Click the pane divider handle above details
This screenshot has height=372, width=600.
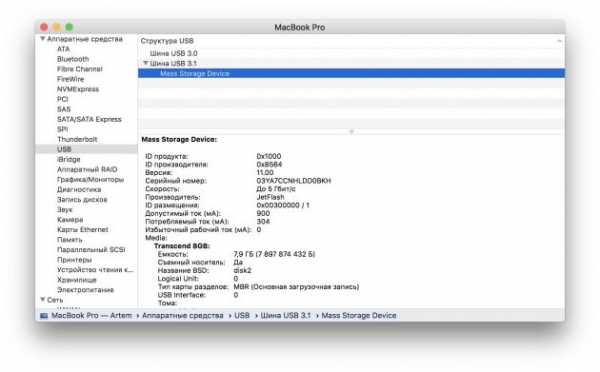(x=351, y=132)
